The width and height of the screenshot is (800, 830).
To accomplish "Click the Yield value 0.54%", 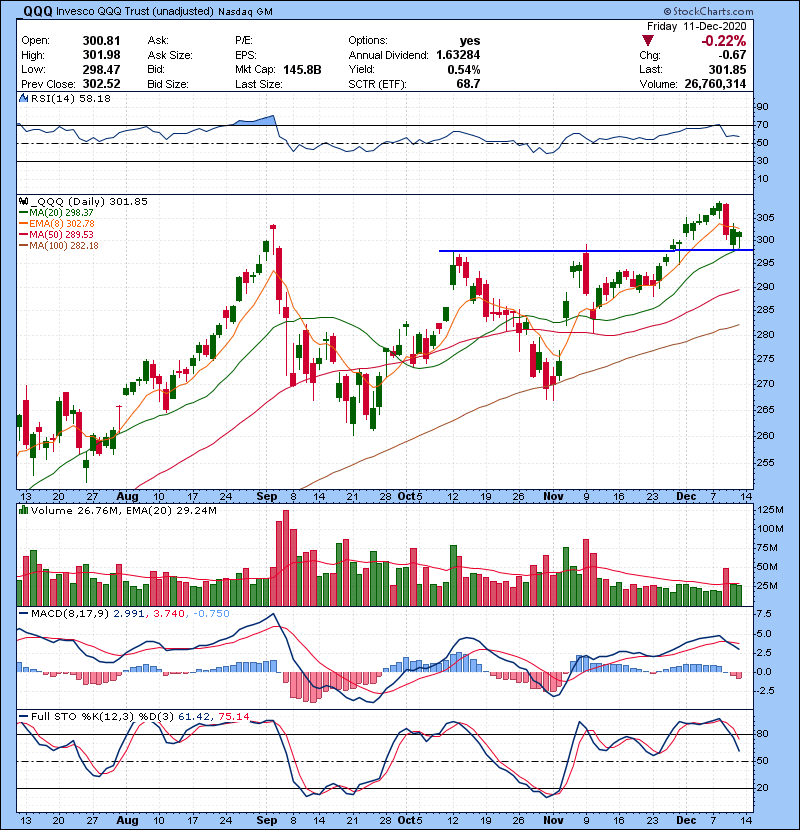I will pos(464,69).
